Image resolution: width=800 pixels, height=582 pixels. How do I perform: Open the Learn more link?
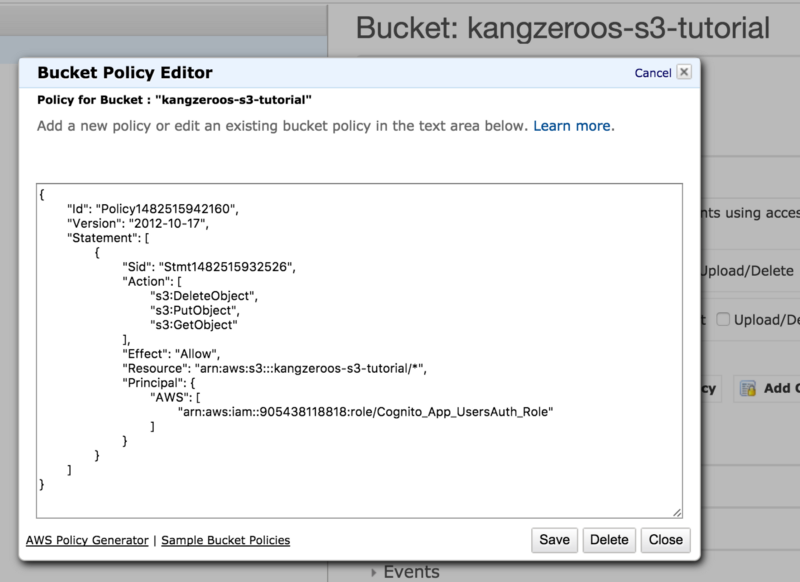tap(572, 126)
